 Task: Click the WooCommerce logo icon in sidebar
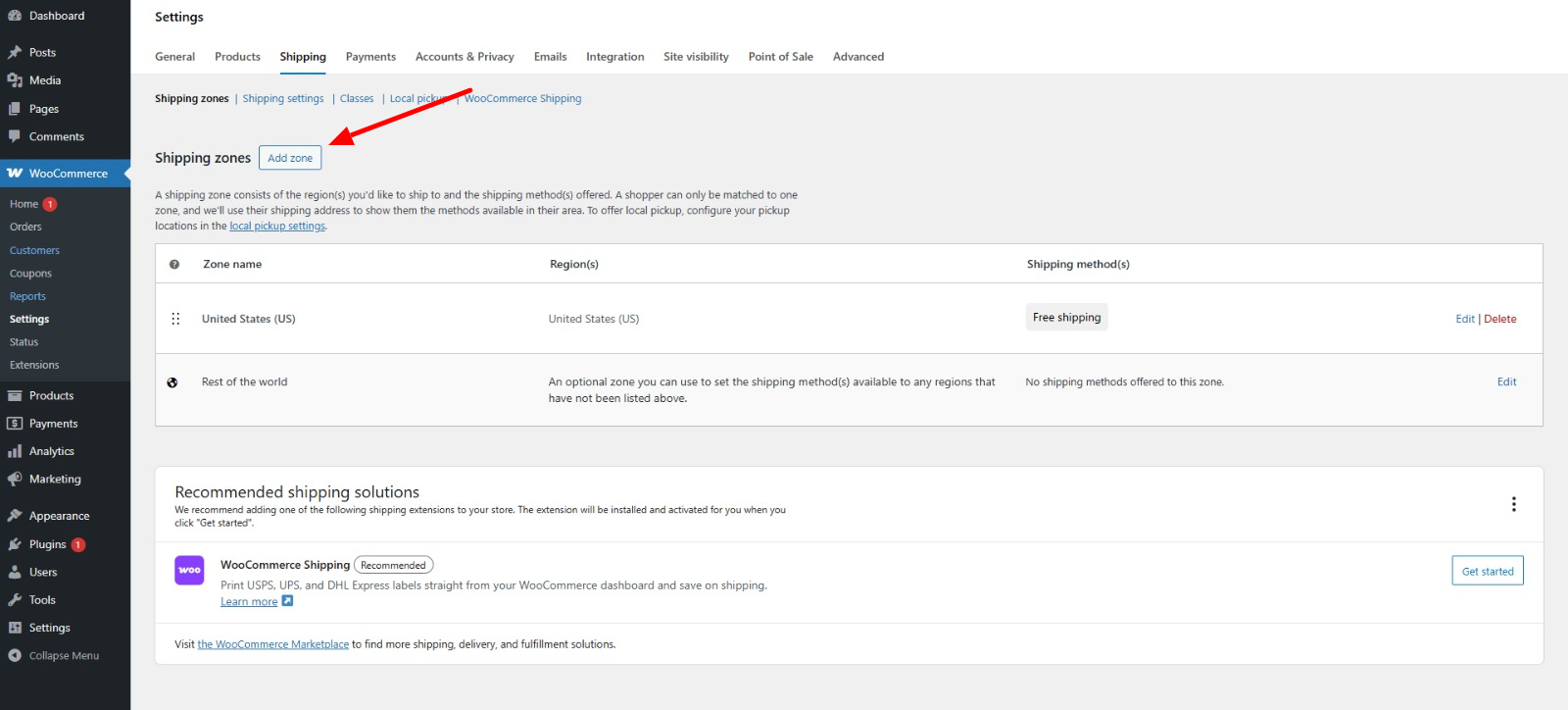(15, 174)
